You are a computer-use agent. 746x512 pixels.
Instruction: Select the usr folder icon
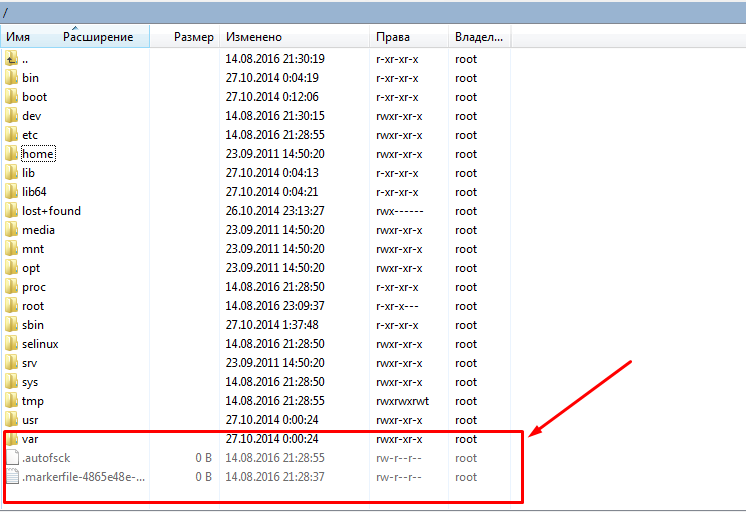click(12, 421)
